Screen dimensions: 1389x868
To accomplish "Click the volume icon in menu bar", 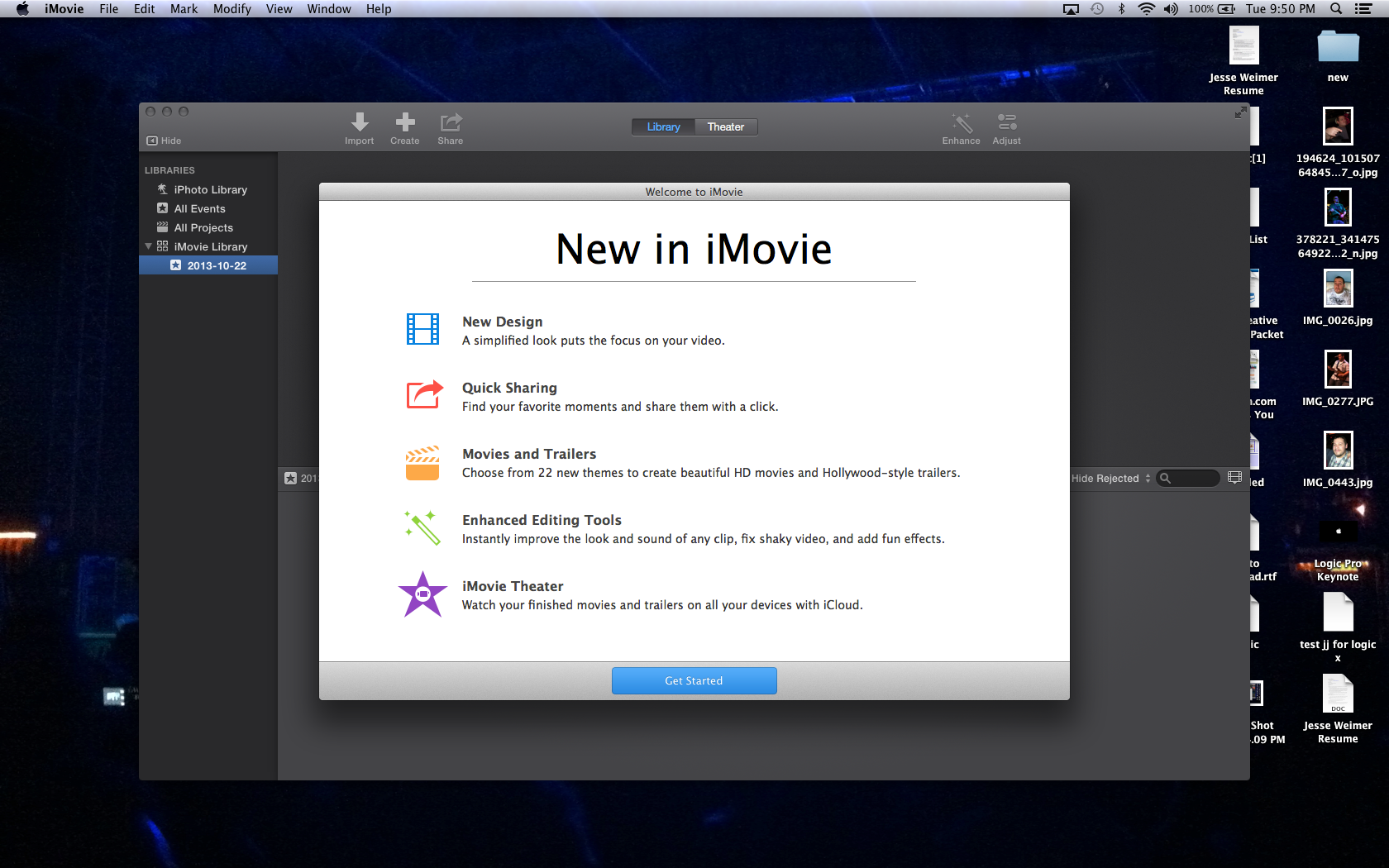I will coord(1171,9).
